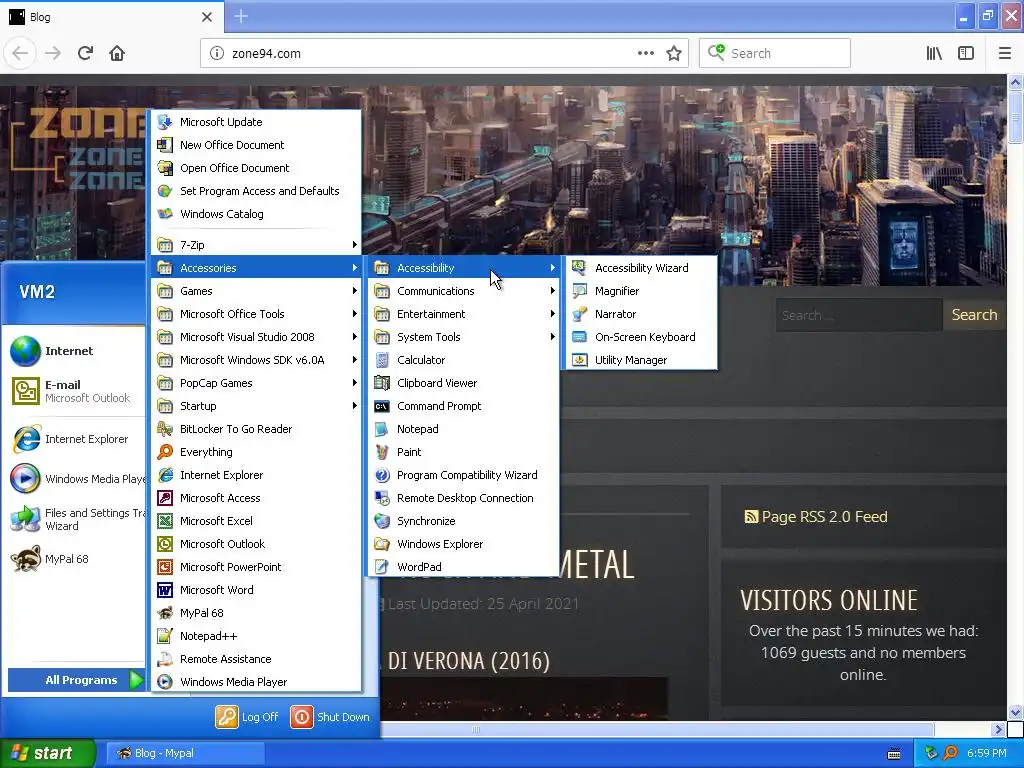Screen dimensions: 1024x768
Task: Expand the Games submenu
Action: point(256,291)
